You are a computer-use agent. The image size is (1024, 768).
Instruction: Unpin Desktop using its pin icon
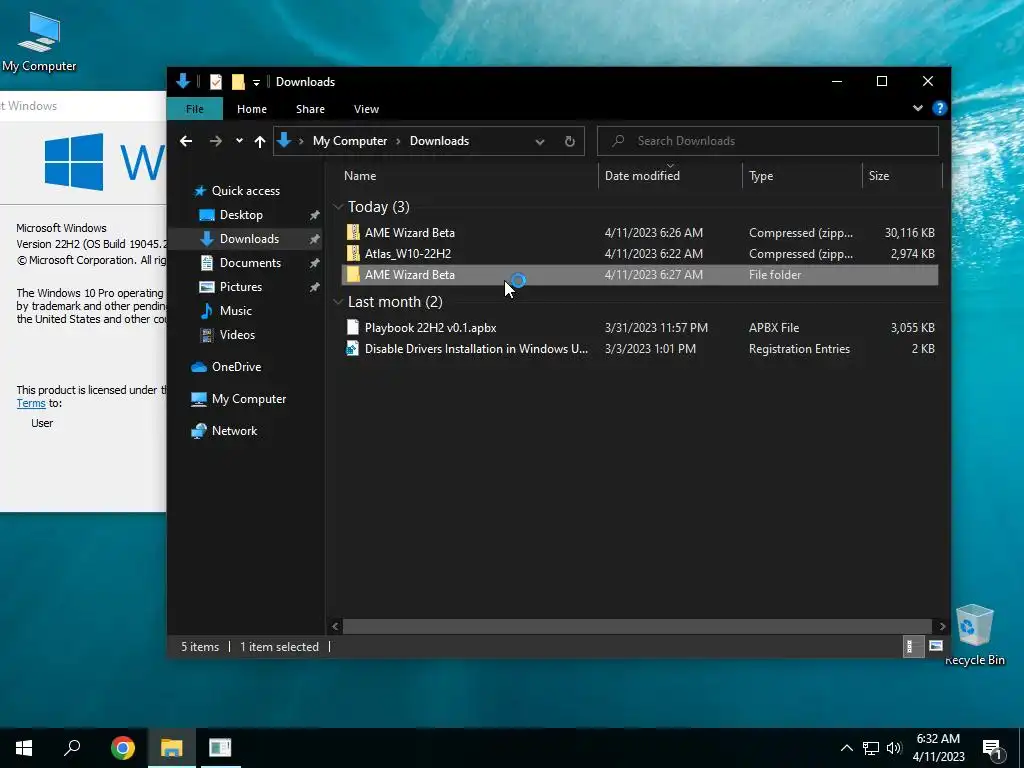pos(314,215)
